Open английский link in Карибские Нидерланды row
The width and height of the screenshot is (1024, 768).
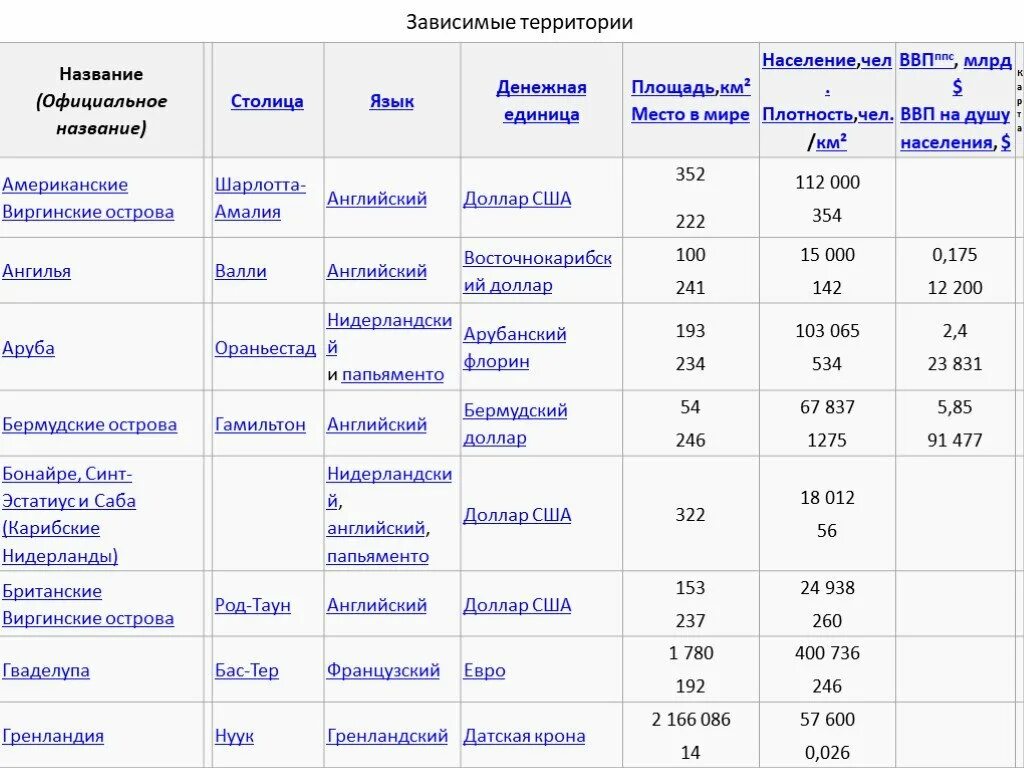pos(376,528)
